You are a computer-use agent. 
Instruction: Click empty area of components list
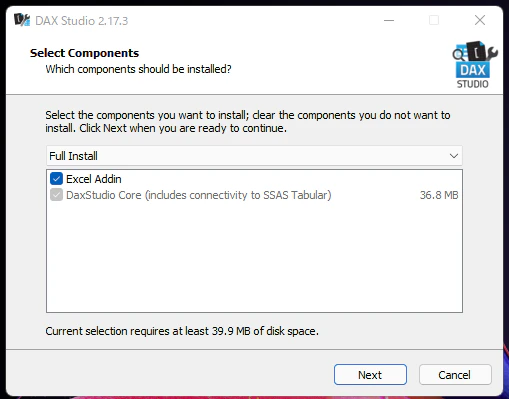pos(254,257)
